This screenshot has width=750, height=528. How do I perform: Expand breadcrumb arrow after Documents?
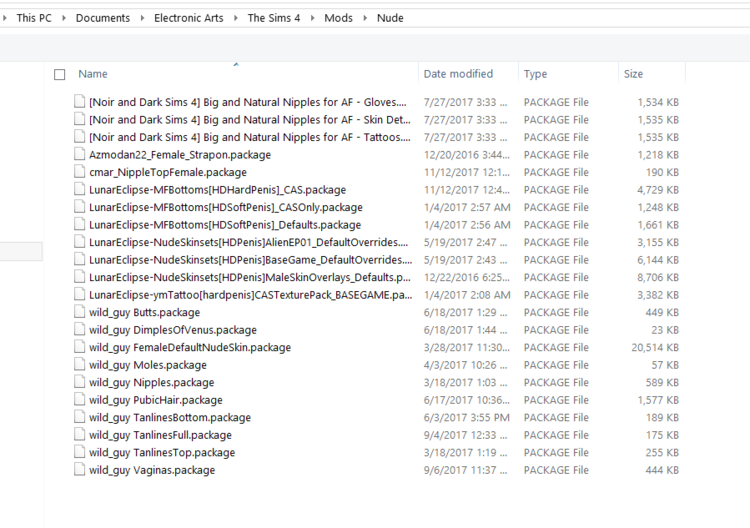(x=142, y=18)
